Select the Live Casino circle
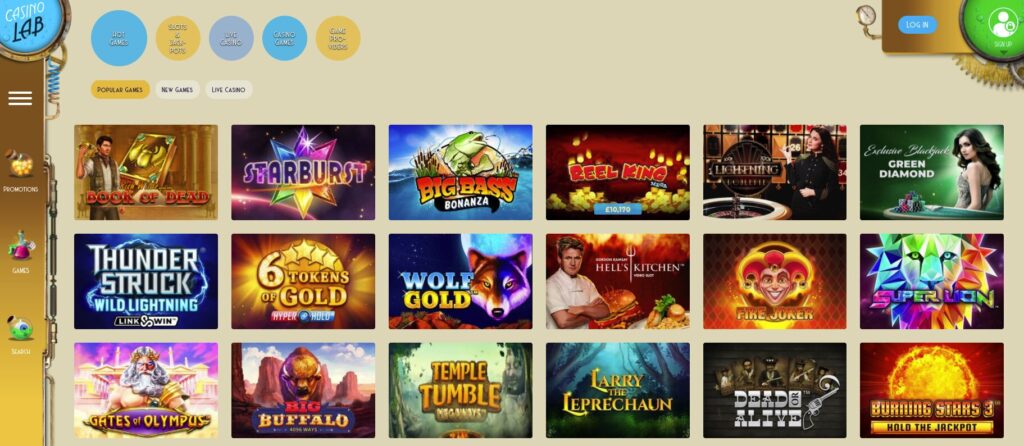The width and height of the screenshot is (1024, 446). pyautogui.click(x=231, y=39)
